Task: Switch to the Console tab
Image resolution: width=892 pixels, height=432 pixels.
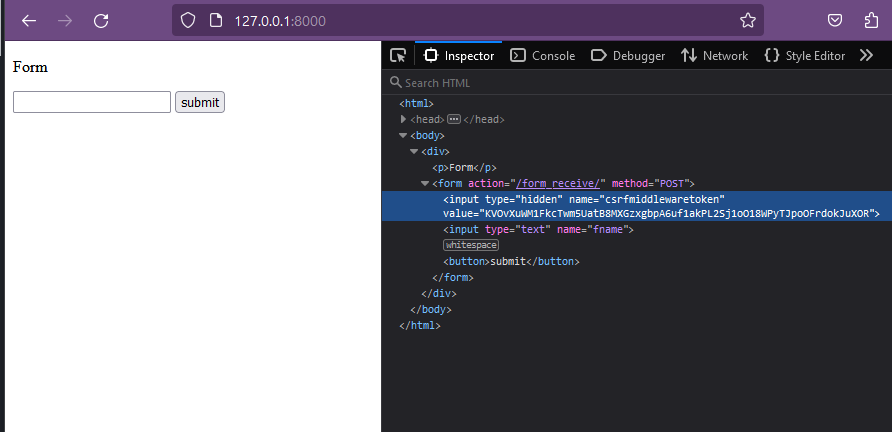Action: [x=543, y=56]
